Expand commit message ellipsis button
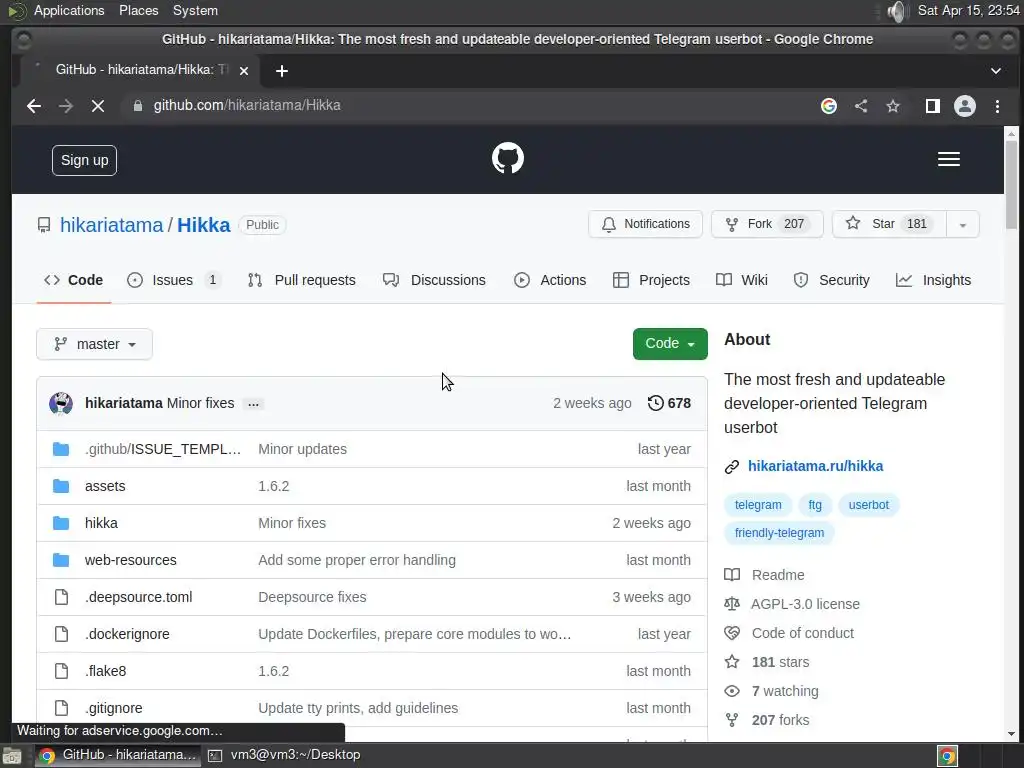 [253, 404]
